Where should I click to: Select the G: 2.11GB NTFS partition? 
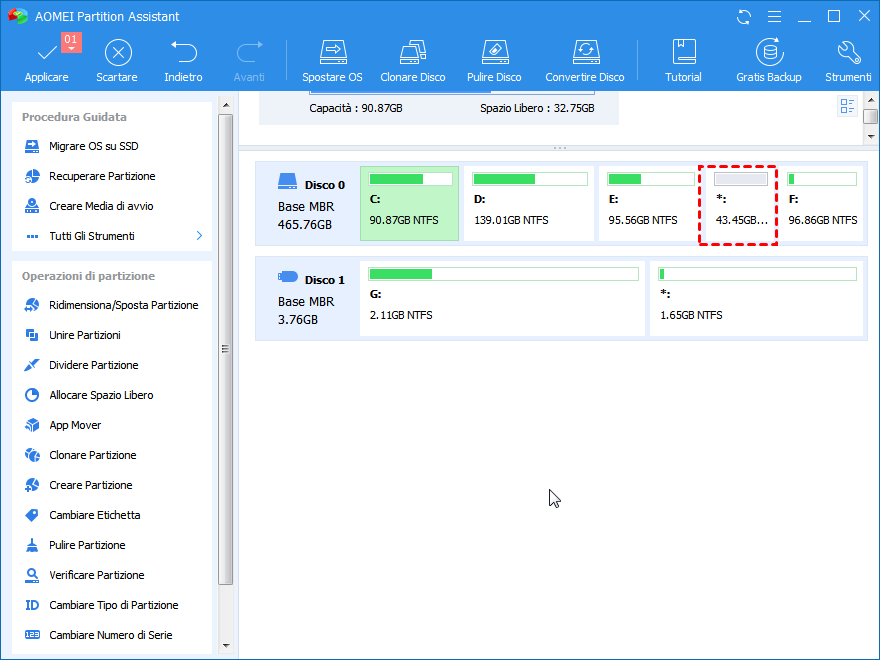coord(502,298)
